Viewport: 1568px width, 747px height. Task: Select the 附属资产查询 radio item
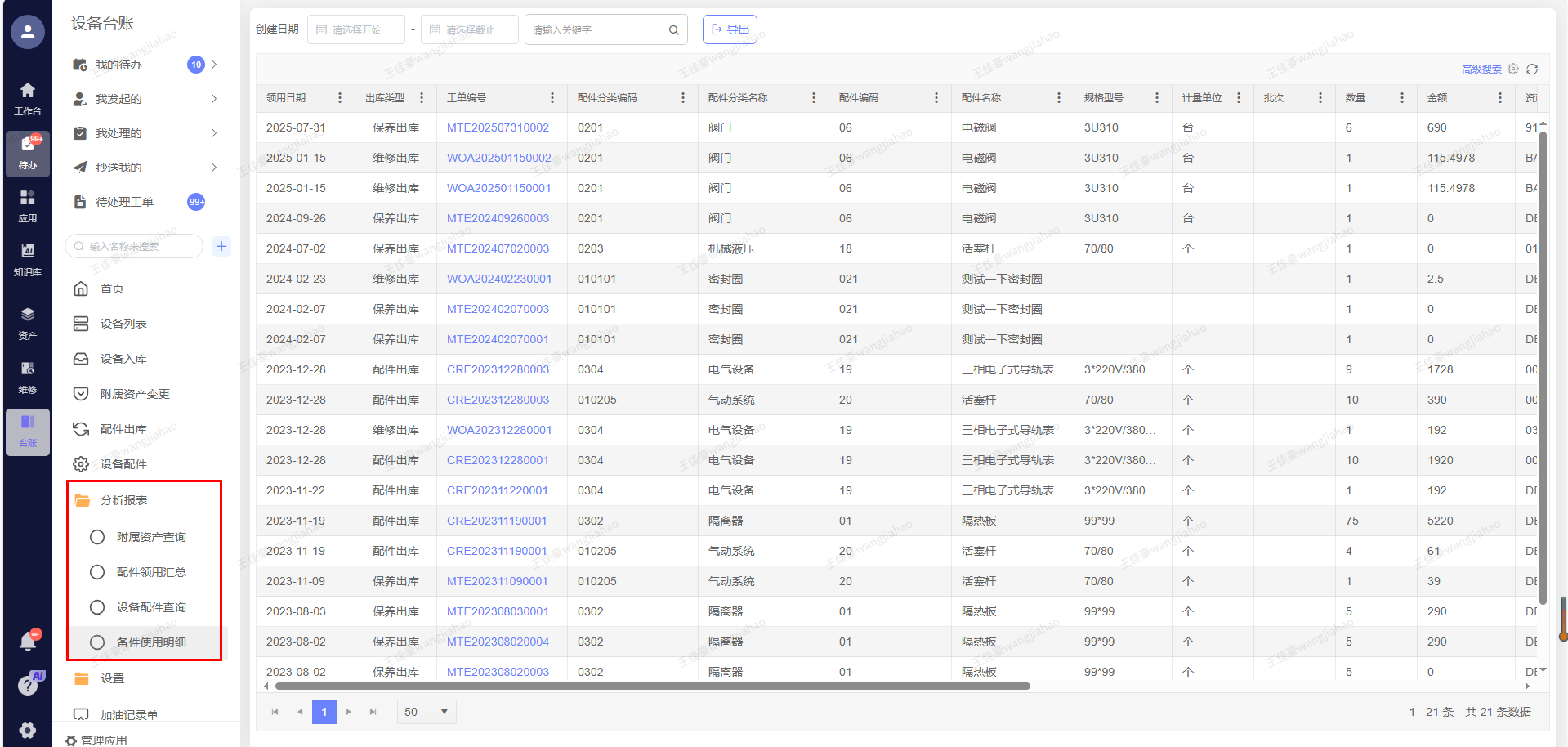tap(97, 537)
